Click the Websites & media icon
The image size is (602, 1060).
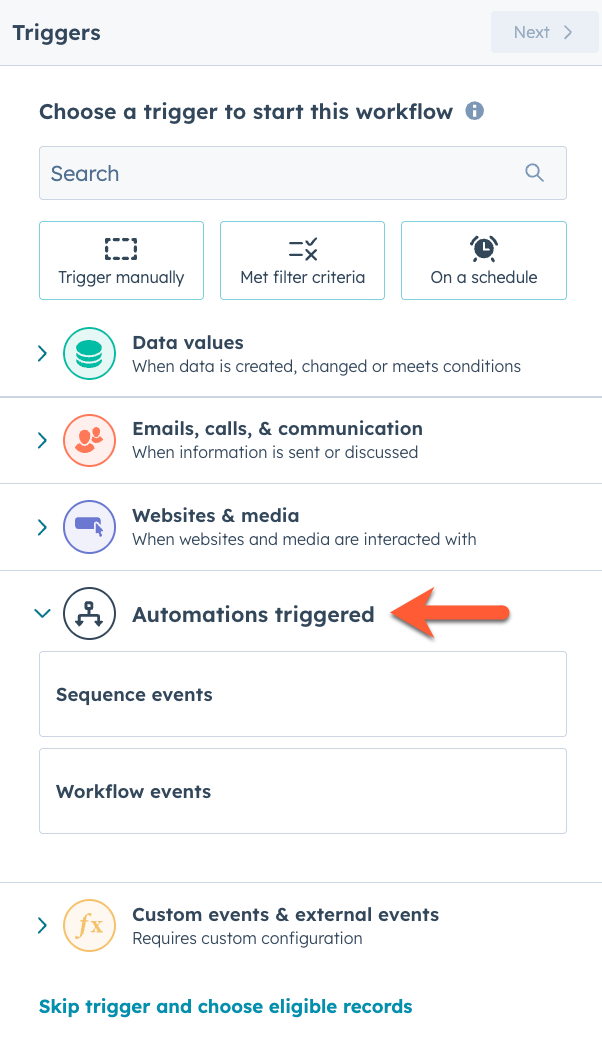89,527
